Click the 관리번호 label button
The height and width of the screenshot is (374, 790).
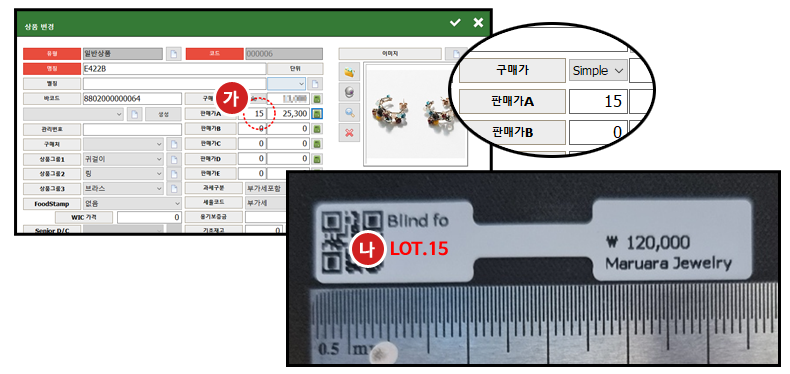pos(52,130)
